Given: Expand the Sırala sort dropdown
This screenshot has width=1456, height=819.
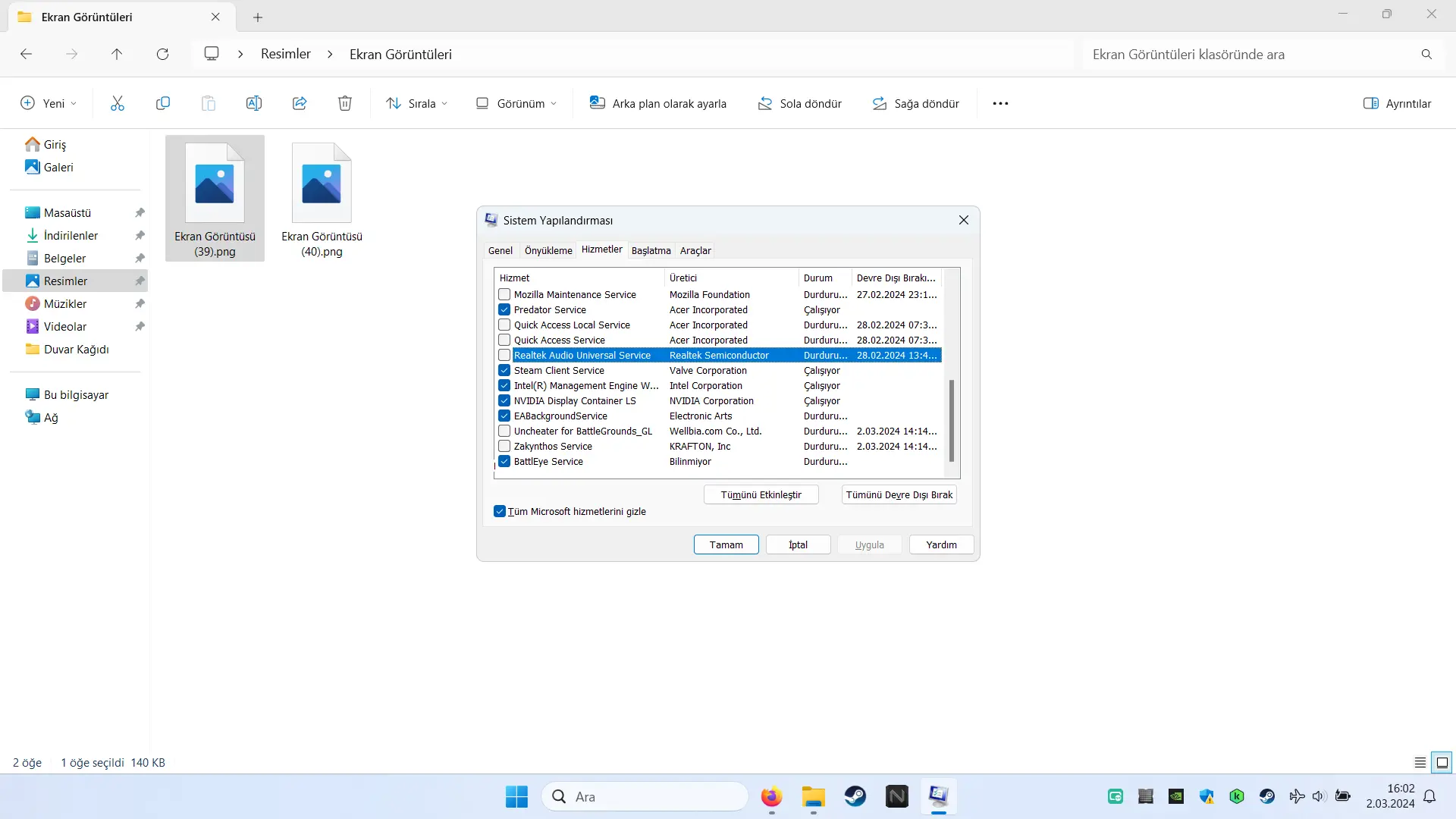Looking at the screenshot, I should tap(416, 103).
